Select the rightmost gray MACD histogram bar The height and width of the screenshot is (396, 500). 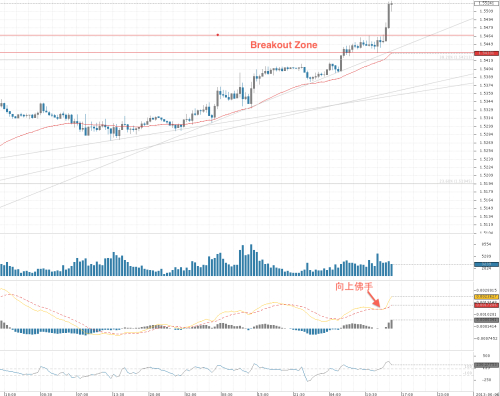coord(391,324)
